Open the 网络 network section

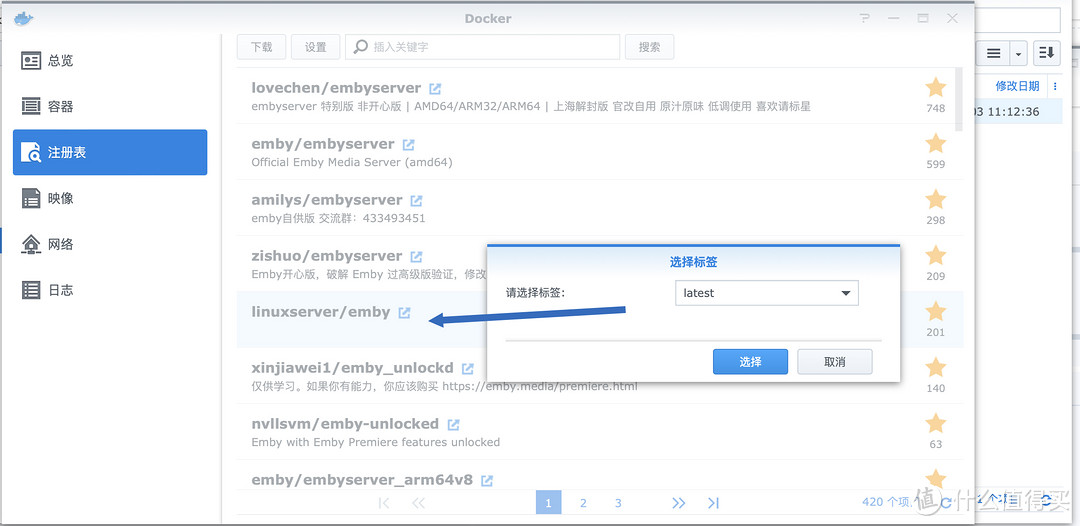pyautogui.click(x=110, y=244)
